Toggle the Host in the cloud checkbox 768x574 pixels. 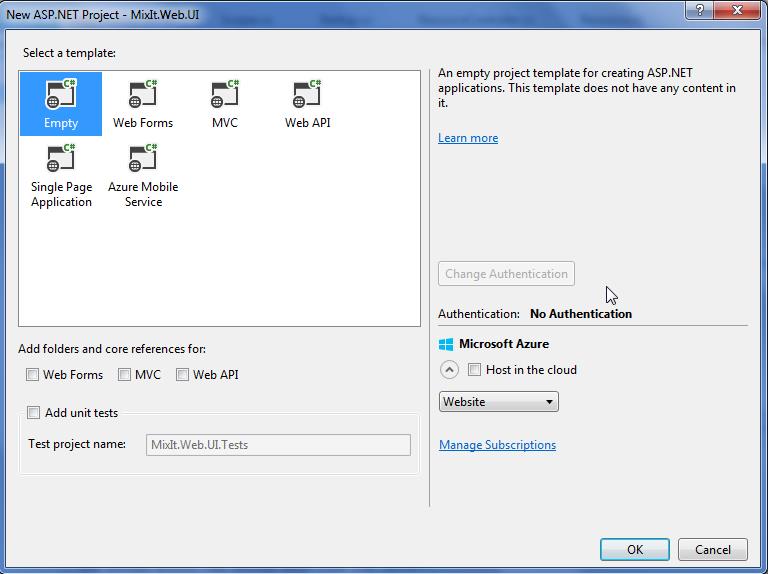coord(475,370)
